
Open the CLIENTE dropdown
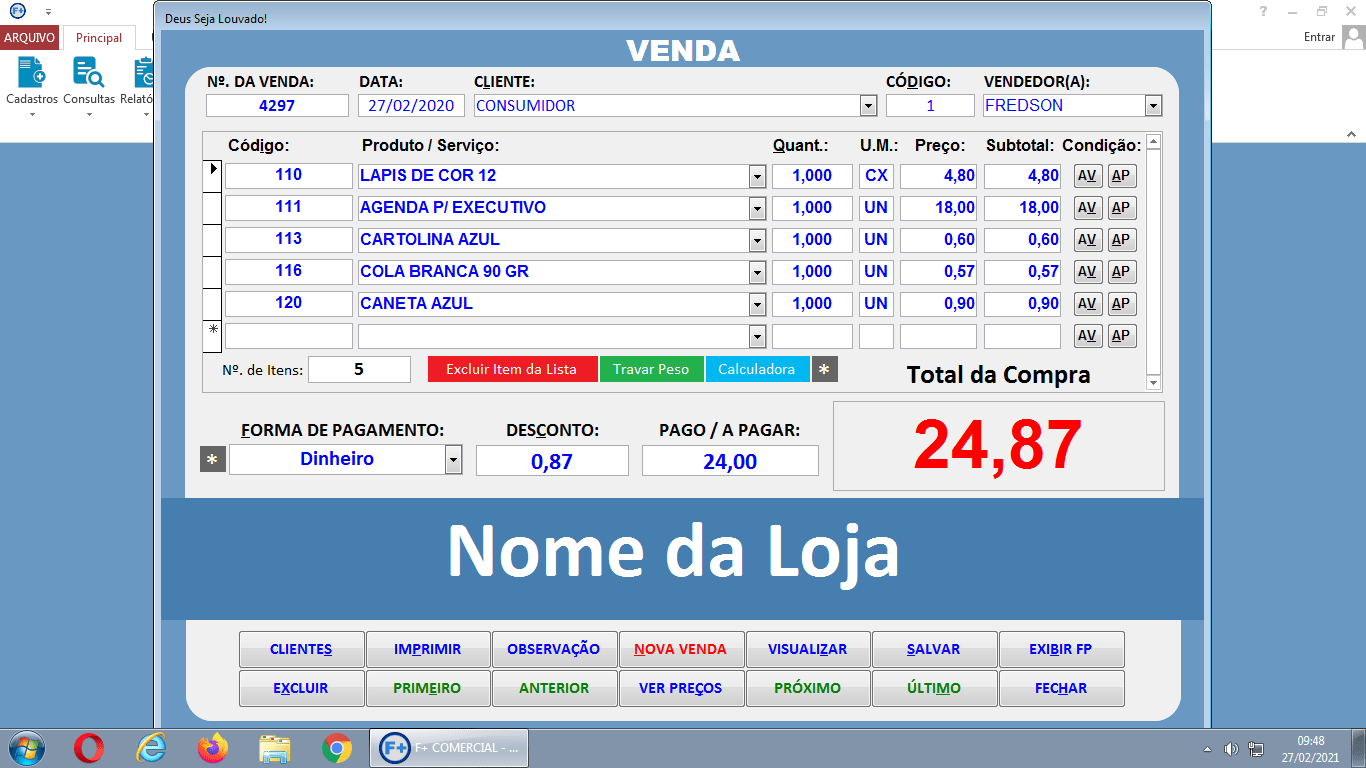pyautogui.click(x=866, y=105)
